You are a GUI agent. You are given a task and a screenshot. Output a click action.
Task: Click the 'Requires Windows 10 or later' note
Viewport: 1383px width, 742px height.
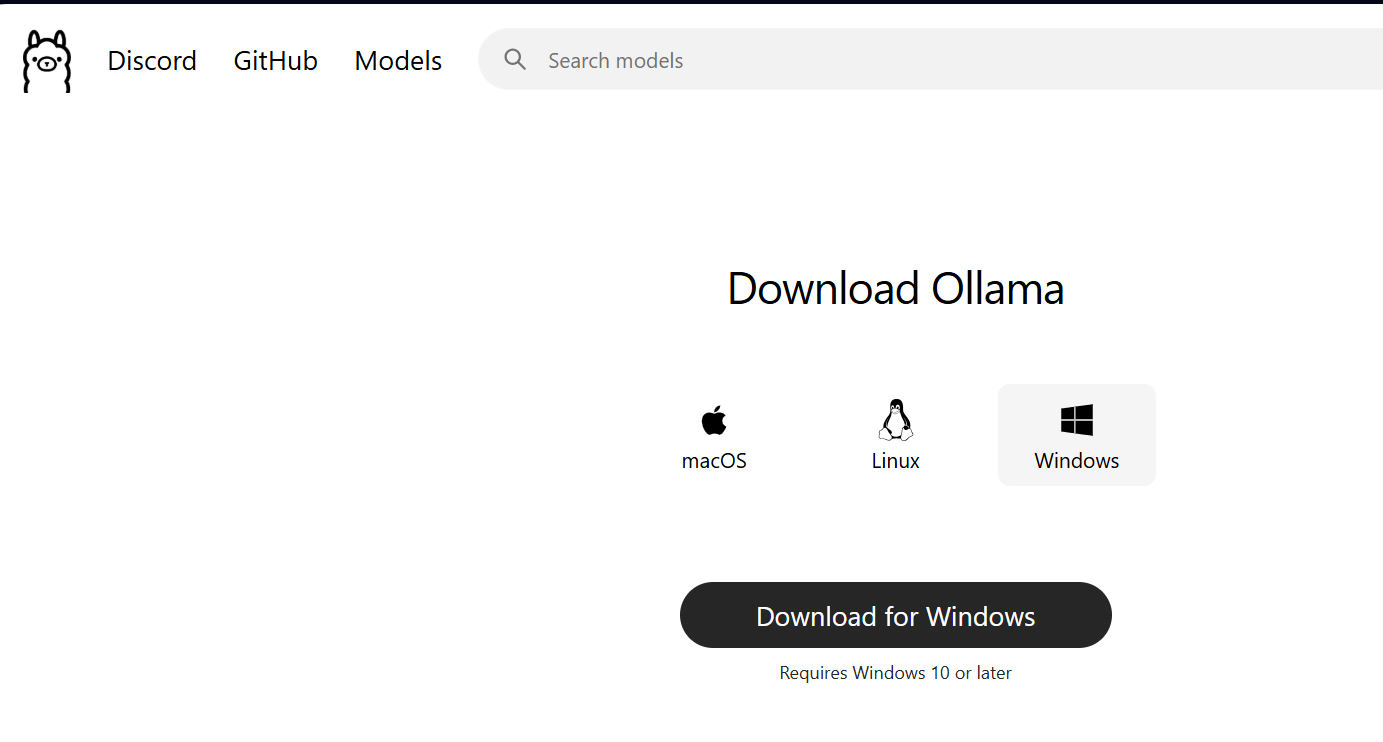click(x=895, y=673)
